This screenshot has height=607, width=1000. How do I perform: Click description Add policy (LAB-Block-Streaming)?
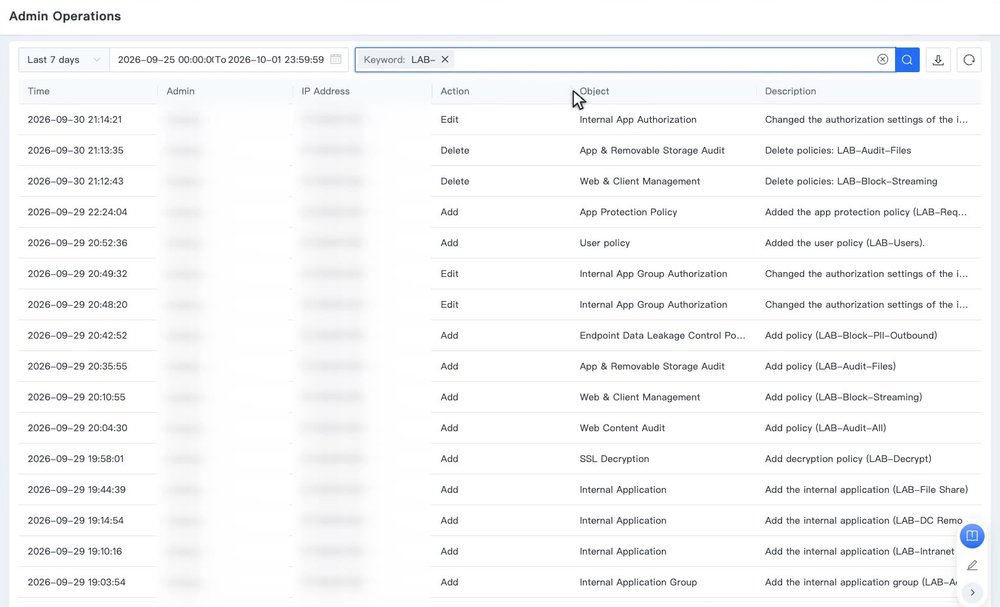pos(843,397)
